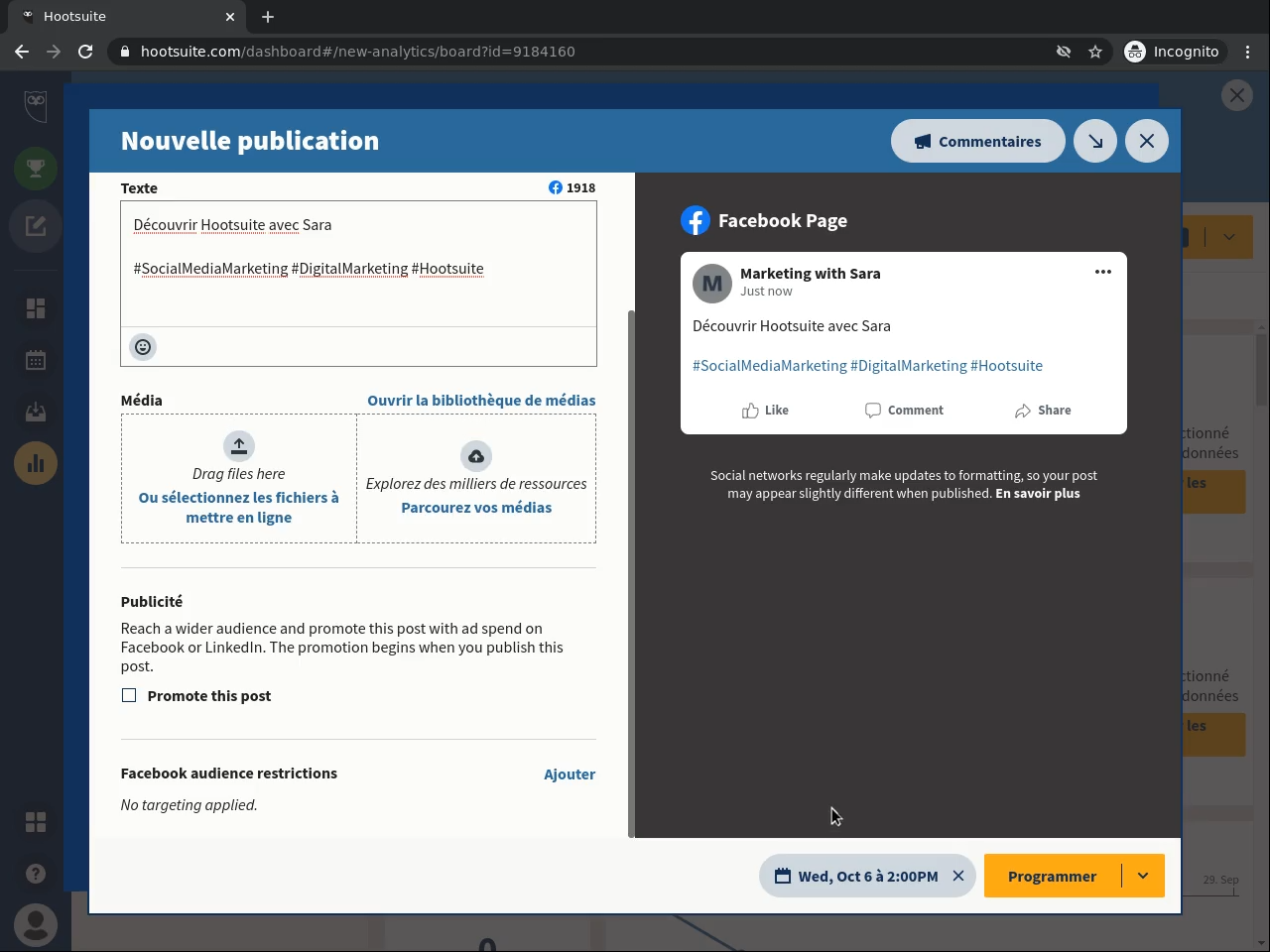The width and height of the screenshot is (1270, 952).
Task: Click the Marketing with Sara avatar
Action: (x=712, y=284)
